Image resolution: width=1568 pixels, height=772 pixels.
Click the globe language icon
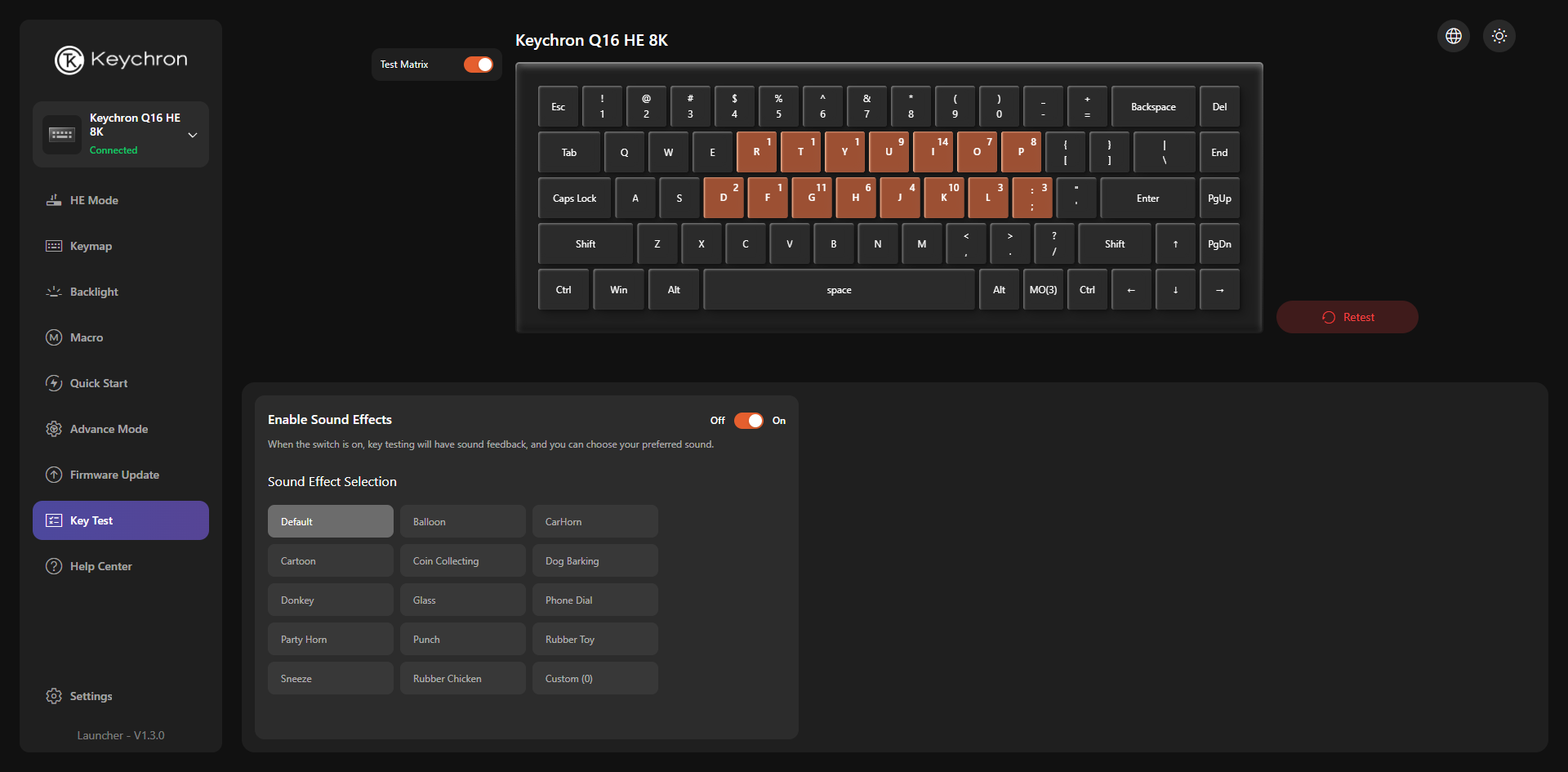click(1453, 36)
